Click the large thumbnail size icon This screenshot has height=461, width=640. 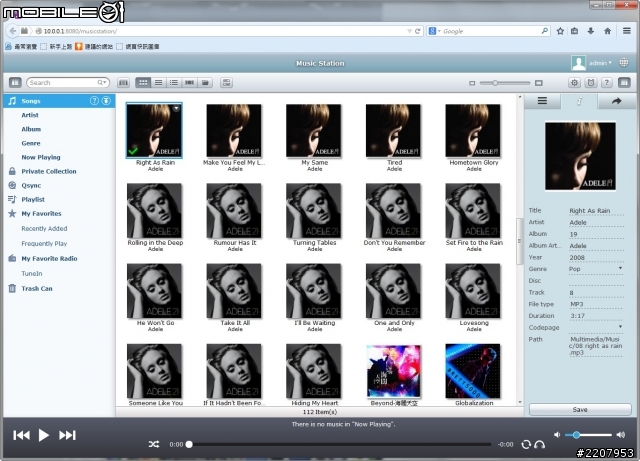click(539, 83)
